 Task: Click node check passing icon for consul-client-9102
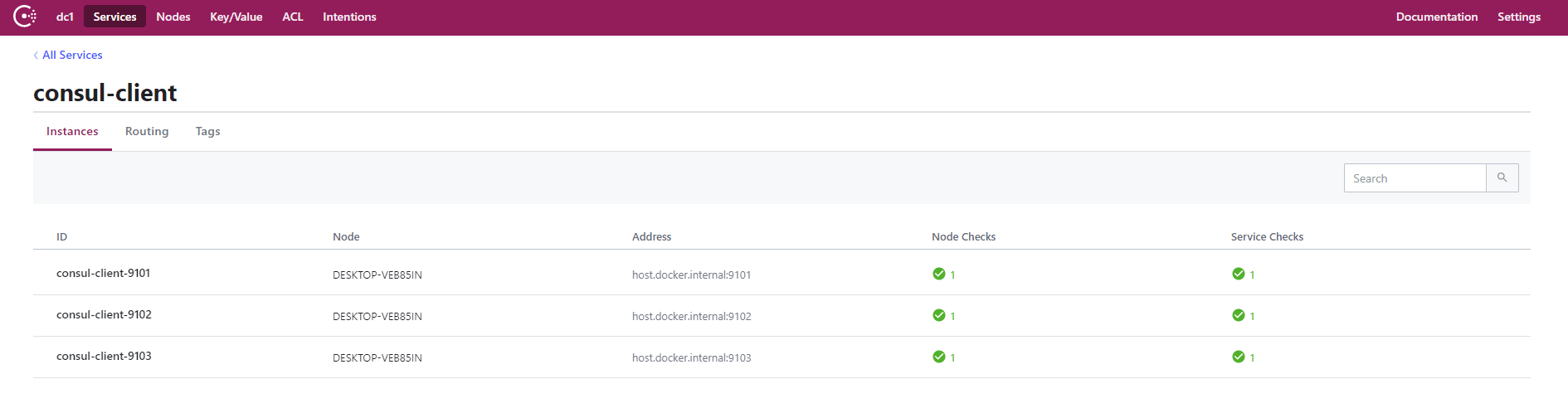[x=939, y=316]
